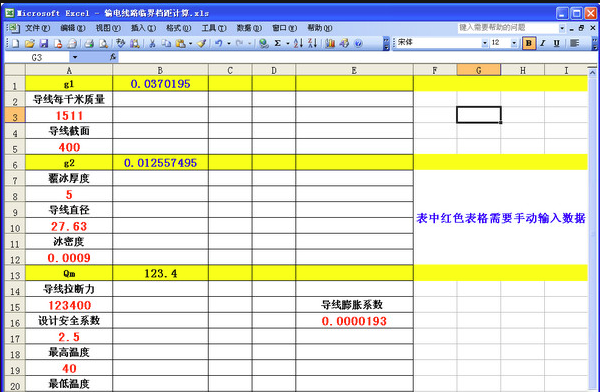
Task: Open the help question box dropdown arrow
Action: [562, 28]
